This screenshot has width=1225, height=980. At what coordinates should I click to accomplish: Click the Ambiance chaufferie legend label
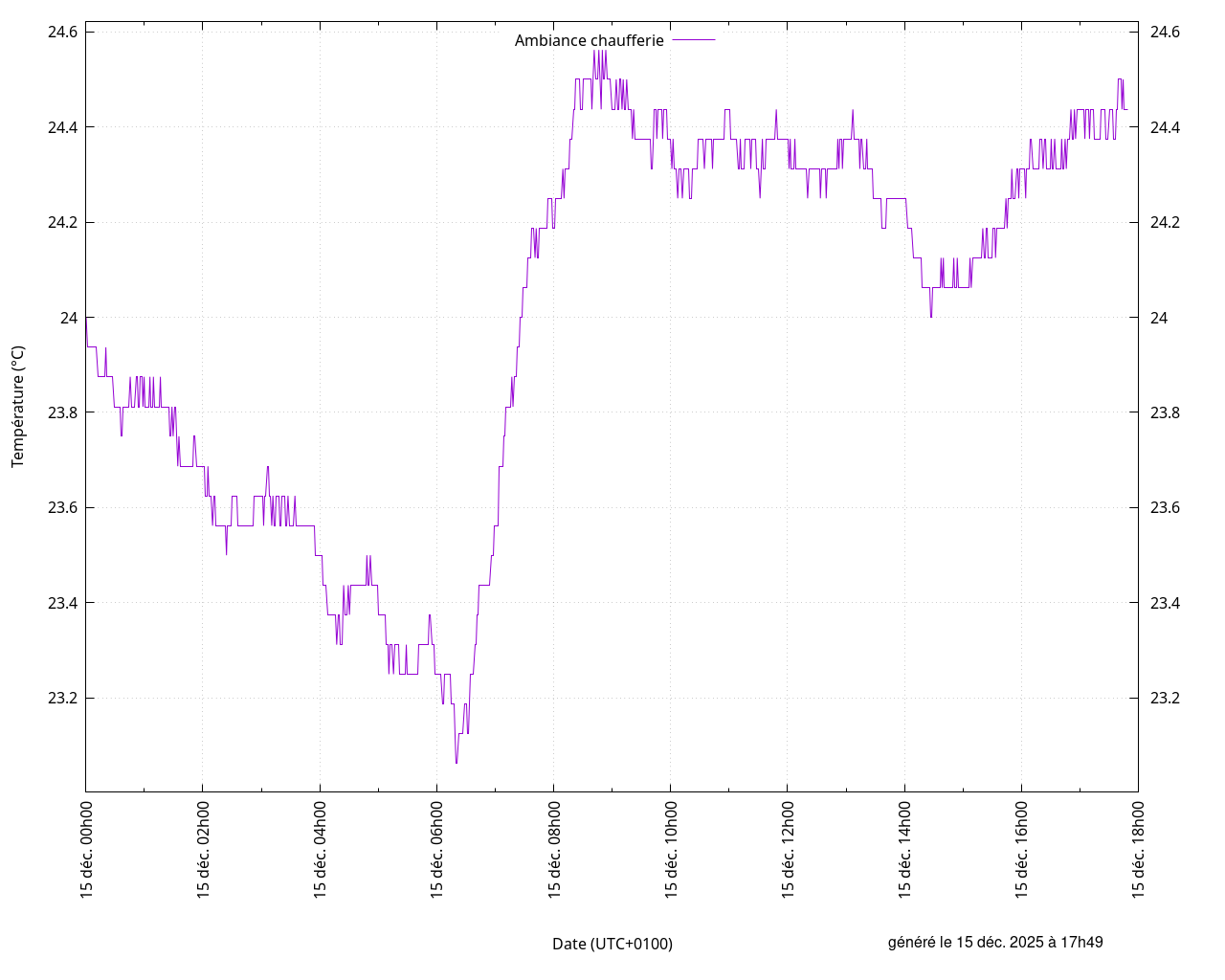(589, 40)
